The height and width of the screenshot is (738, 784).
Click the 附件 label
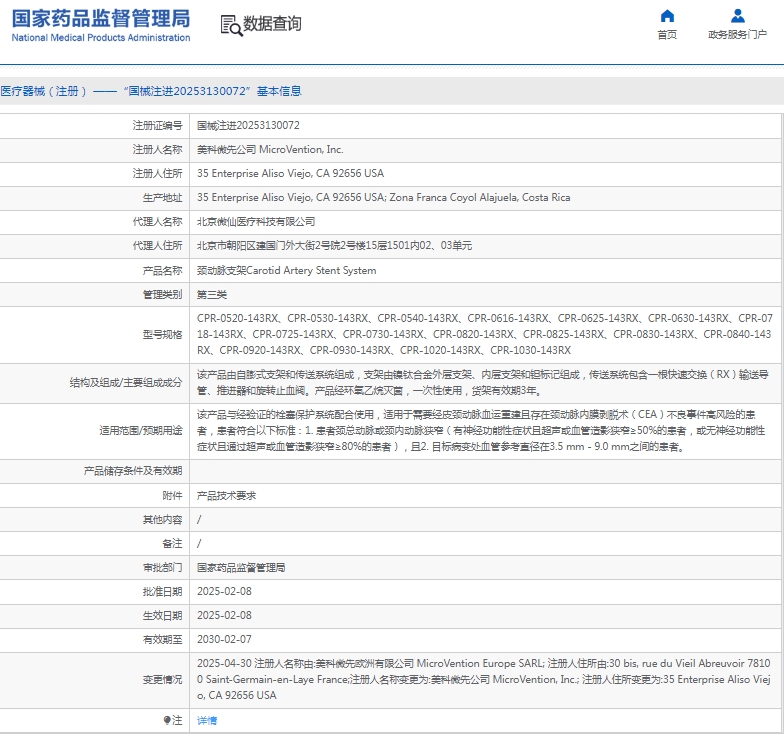(x=172, y=496)
